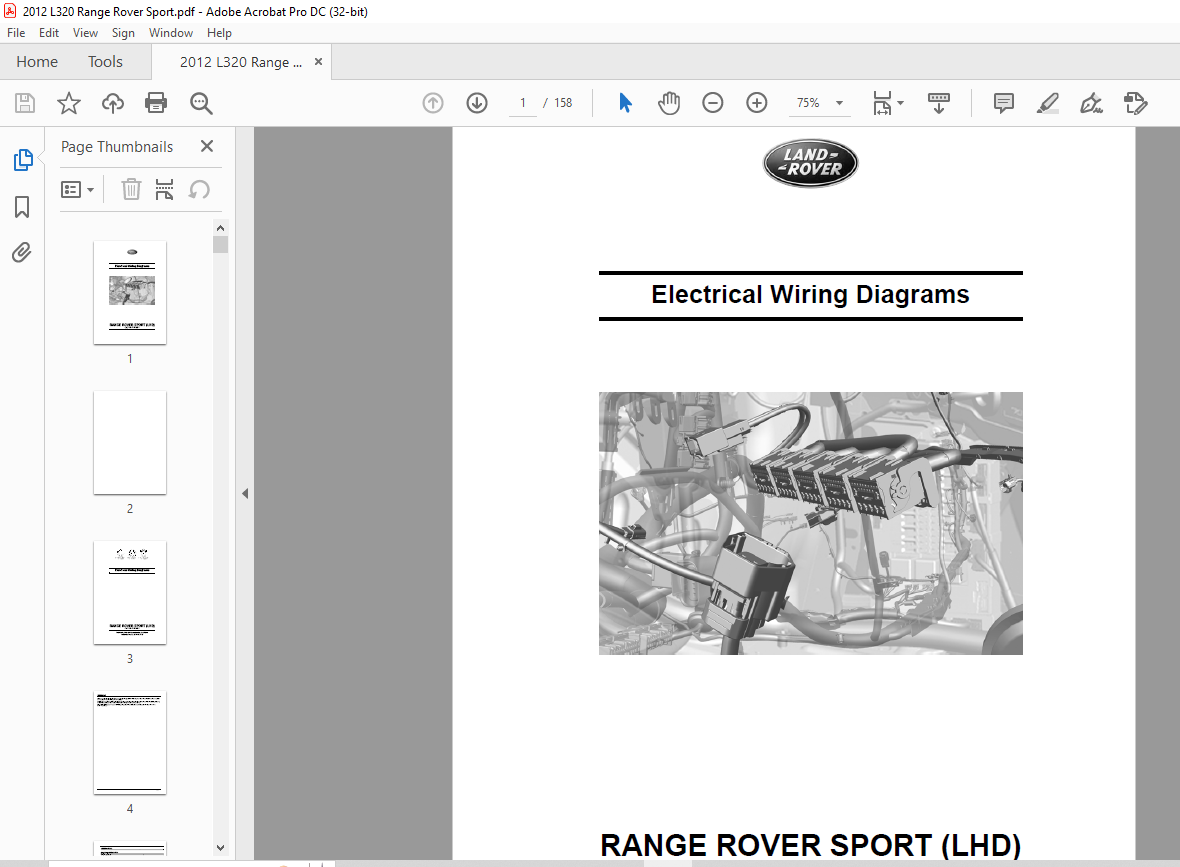The width and height of the screenshot is (1180, 867).
Task: Click the current page number field
Action: tap(523, 103)
